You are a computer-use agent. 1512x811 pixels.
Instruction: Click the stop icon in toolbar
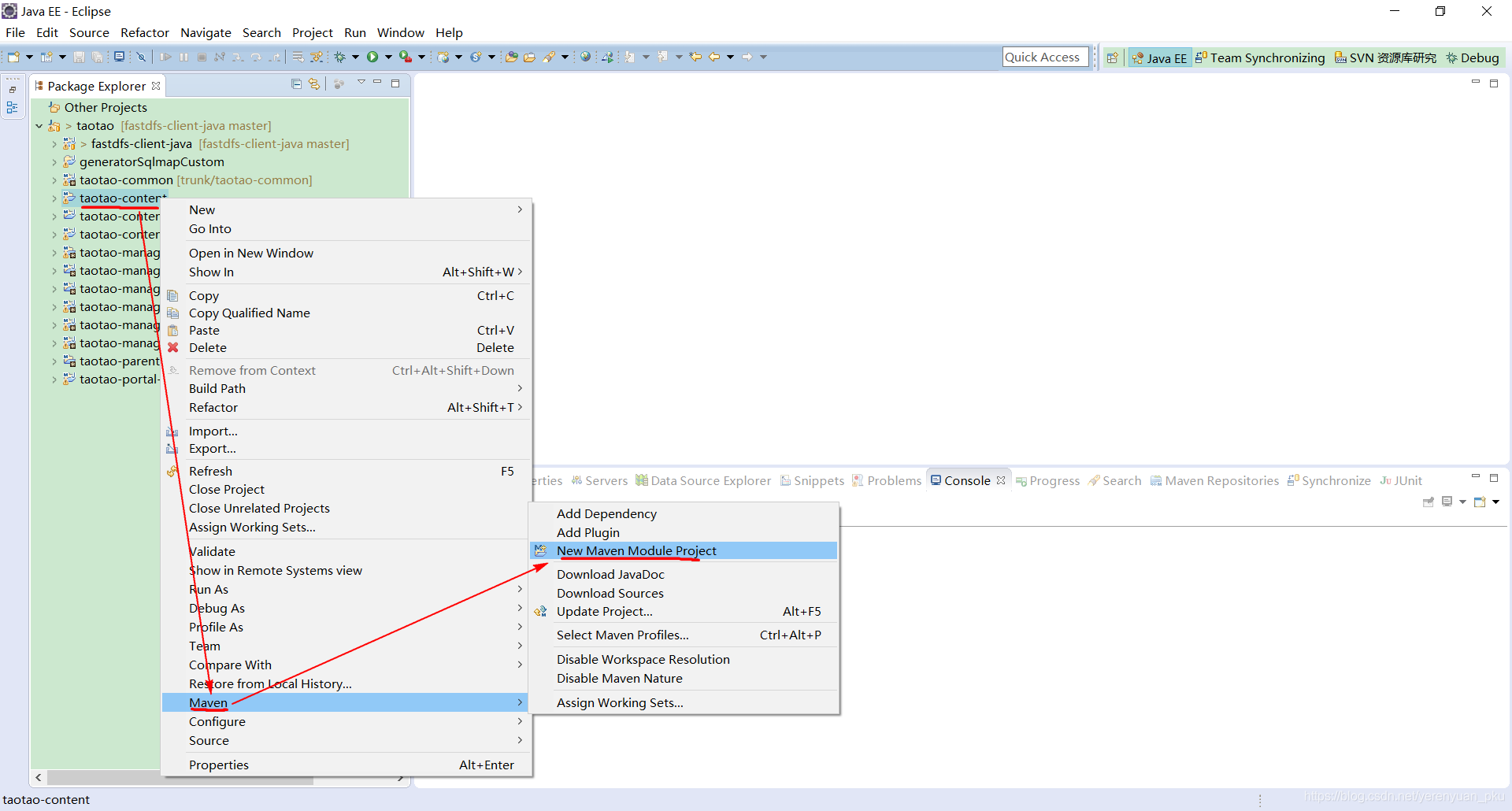[202, 57]
